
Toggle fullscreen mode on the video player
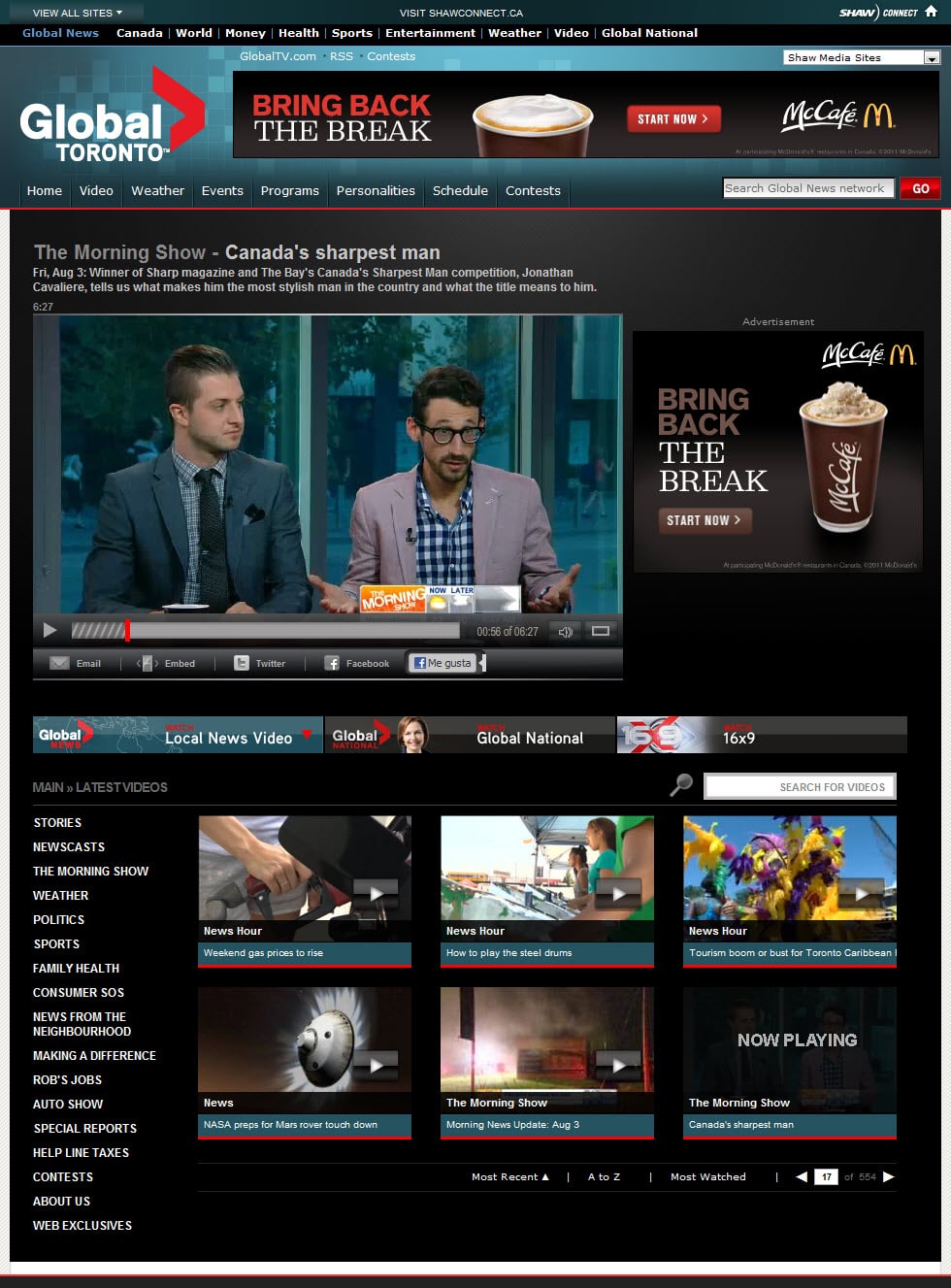pos(601,632)
